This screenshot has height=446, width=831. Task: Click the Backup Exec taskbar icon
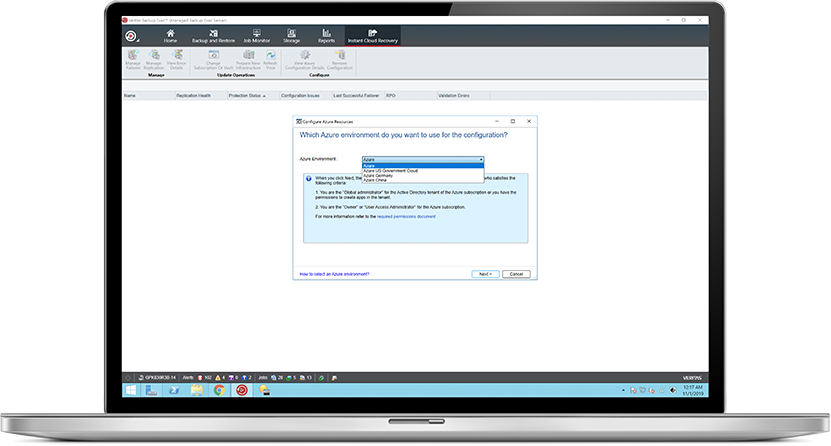(242, 390)
